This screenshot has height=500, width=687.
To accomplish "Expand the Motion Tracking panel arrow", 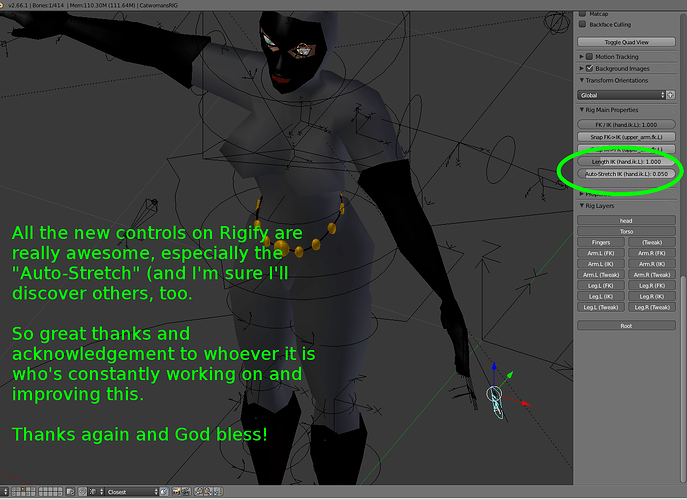I will coord(581,57).
